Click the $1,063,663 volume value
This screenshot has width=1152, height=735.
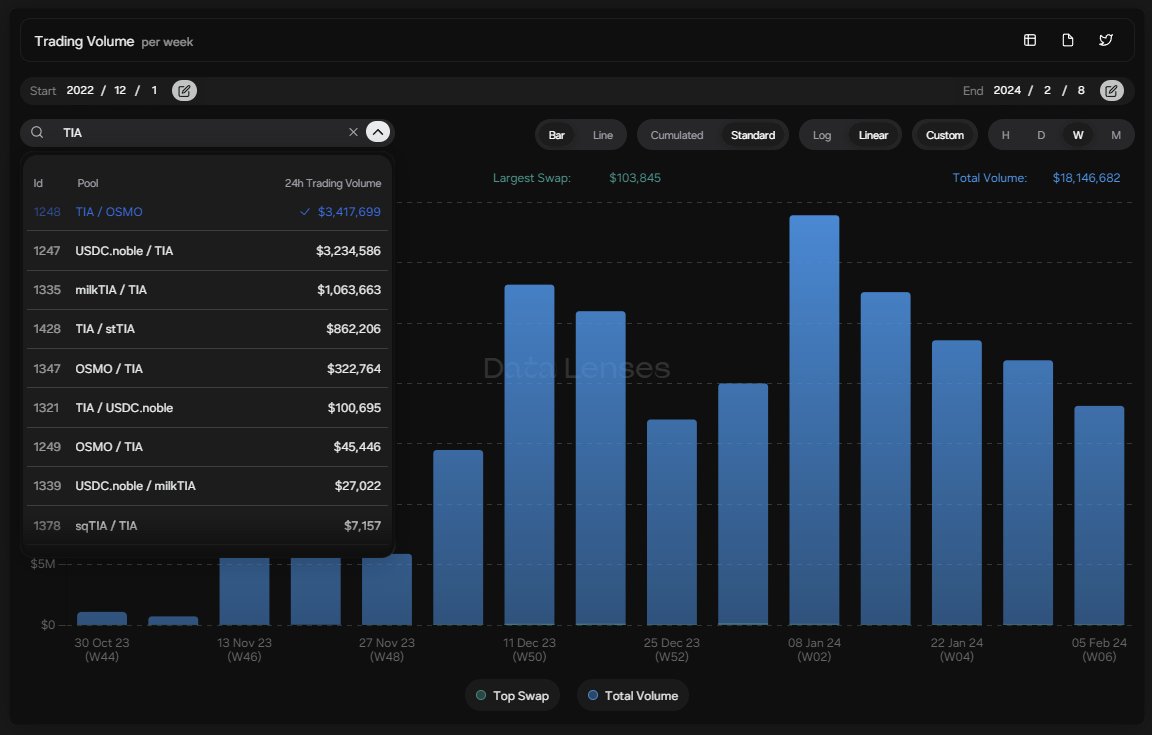(x=349, y=290)
